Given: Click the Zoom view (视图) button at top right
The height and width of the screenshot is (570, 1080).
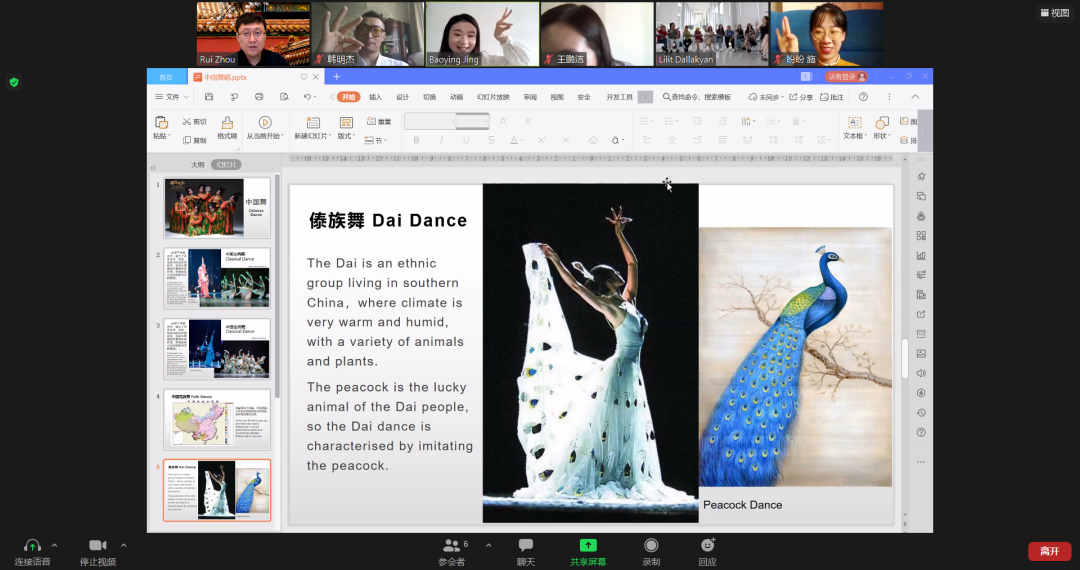Looking at the screenshot, I should [1055, 12].
